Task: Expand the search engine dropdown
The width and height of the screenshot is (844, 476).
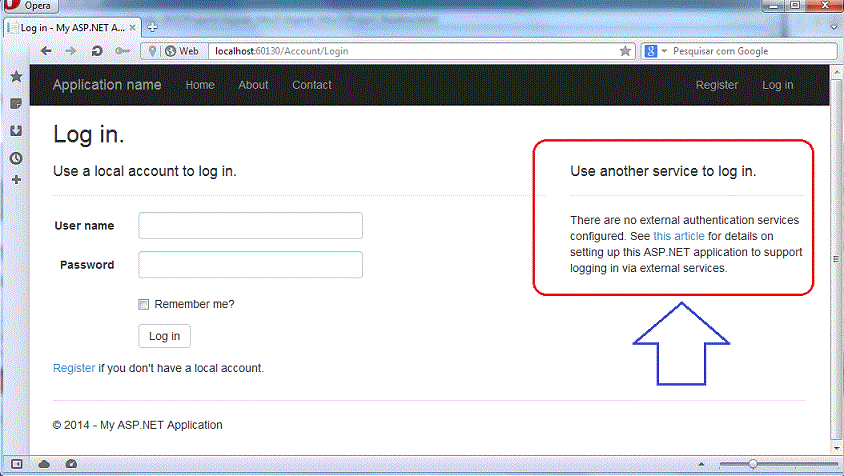Action: tap(664, 51)
